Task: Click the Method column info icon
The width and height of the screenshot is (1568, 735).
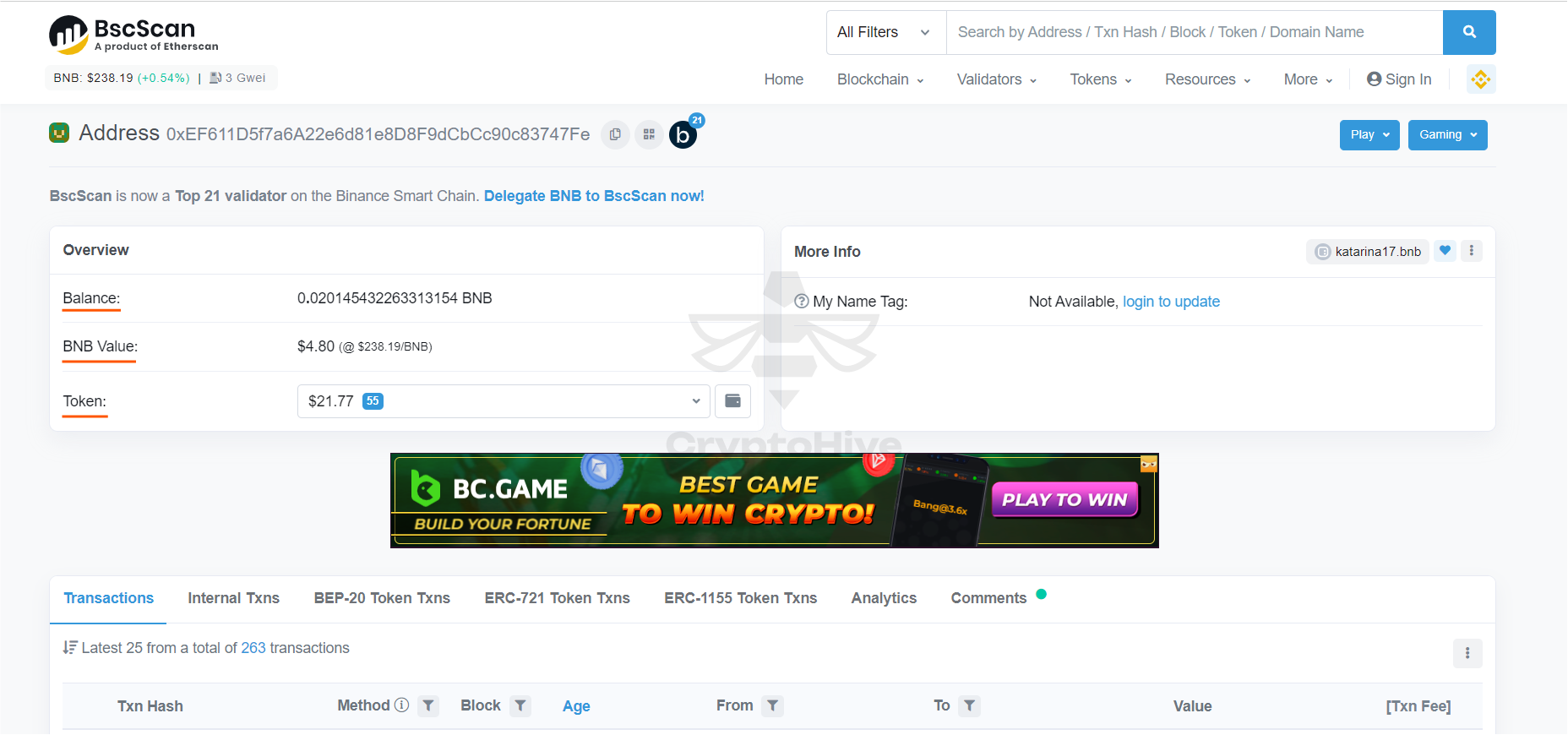Action: (402, 705)
